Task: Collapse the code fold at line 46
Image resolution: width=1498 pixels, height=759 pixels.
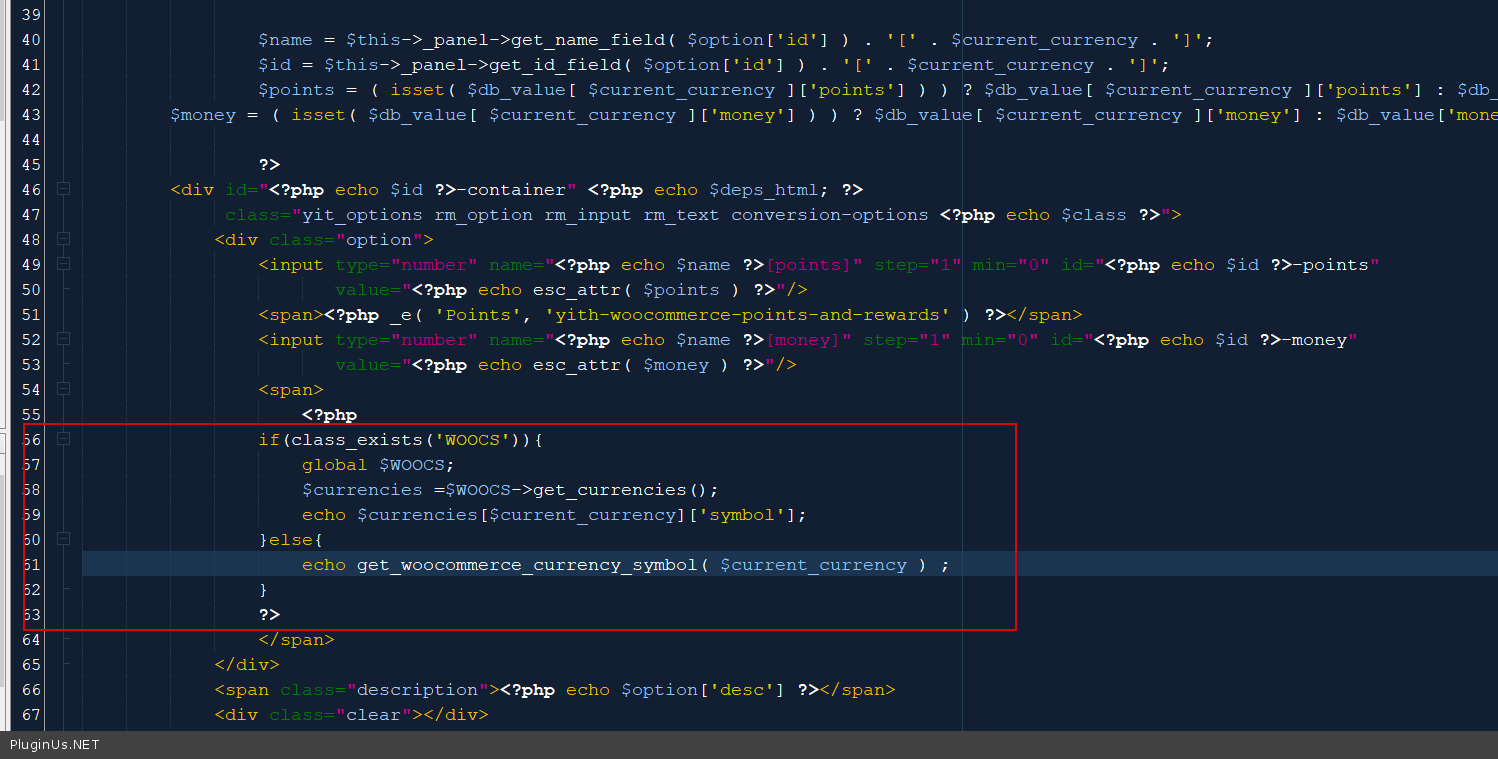Action: (63, 189)
